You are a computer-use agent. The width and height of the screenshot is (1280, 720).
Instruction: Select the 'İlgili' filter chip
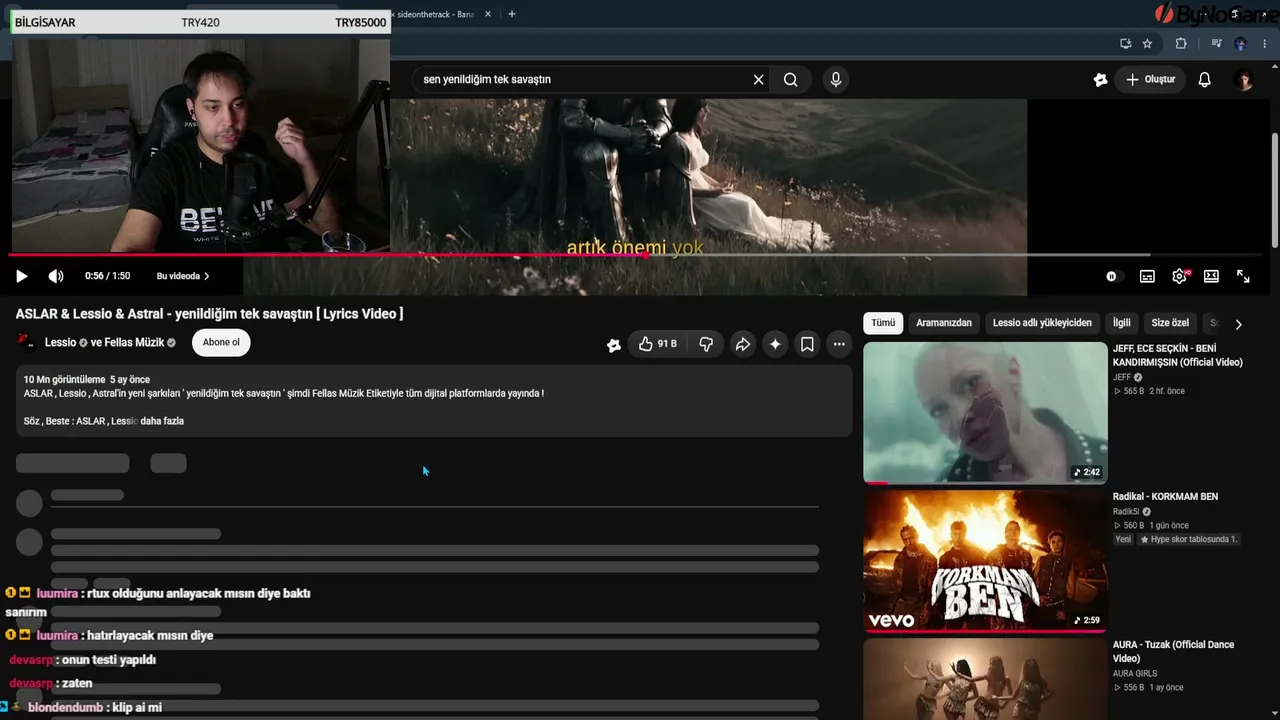point(1122,323)
